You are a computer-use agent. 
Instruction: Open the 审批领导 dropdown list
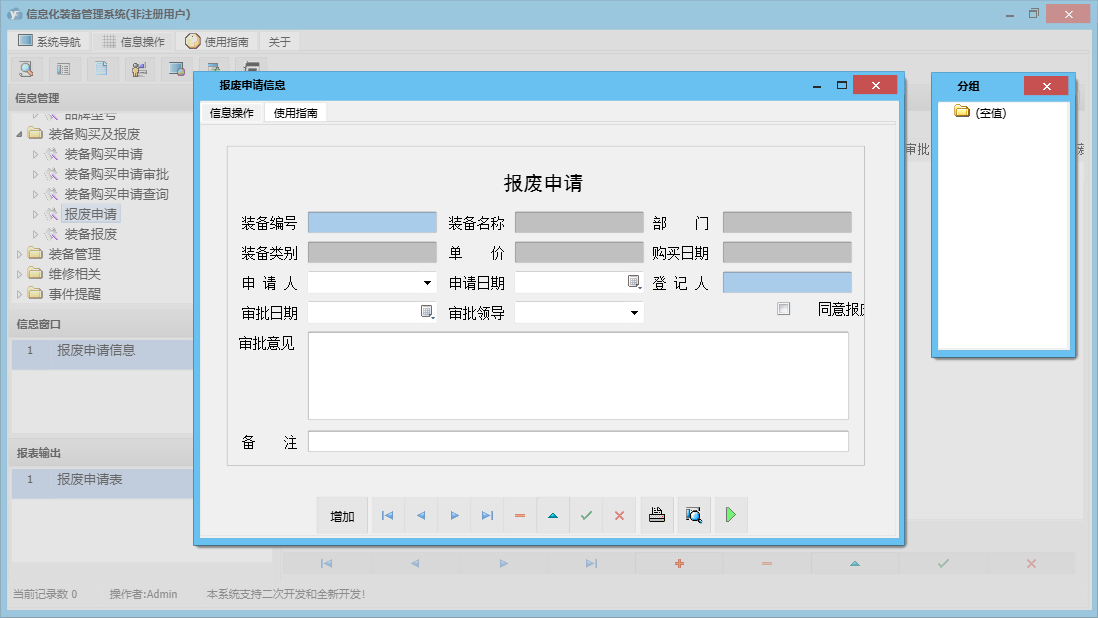[x=634, y=313]
